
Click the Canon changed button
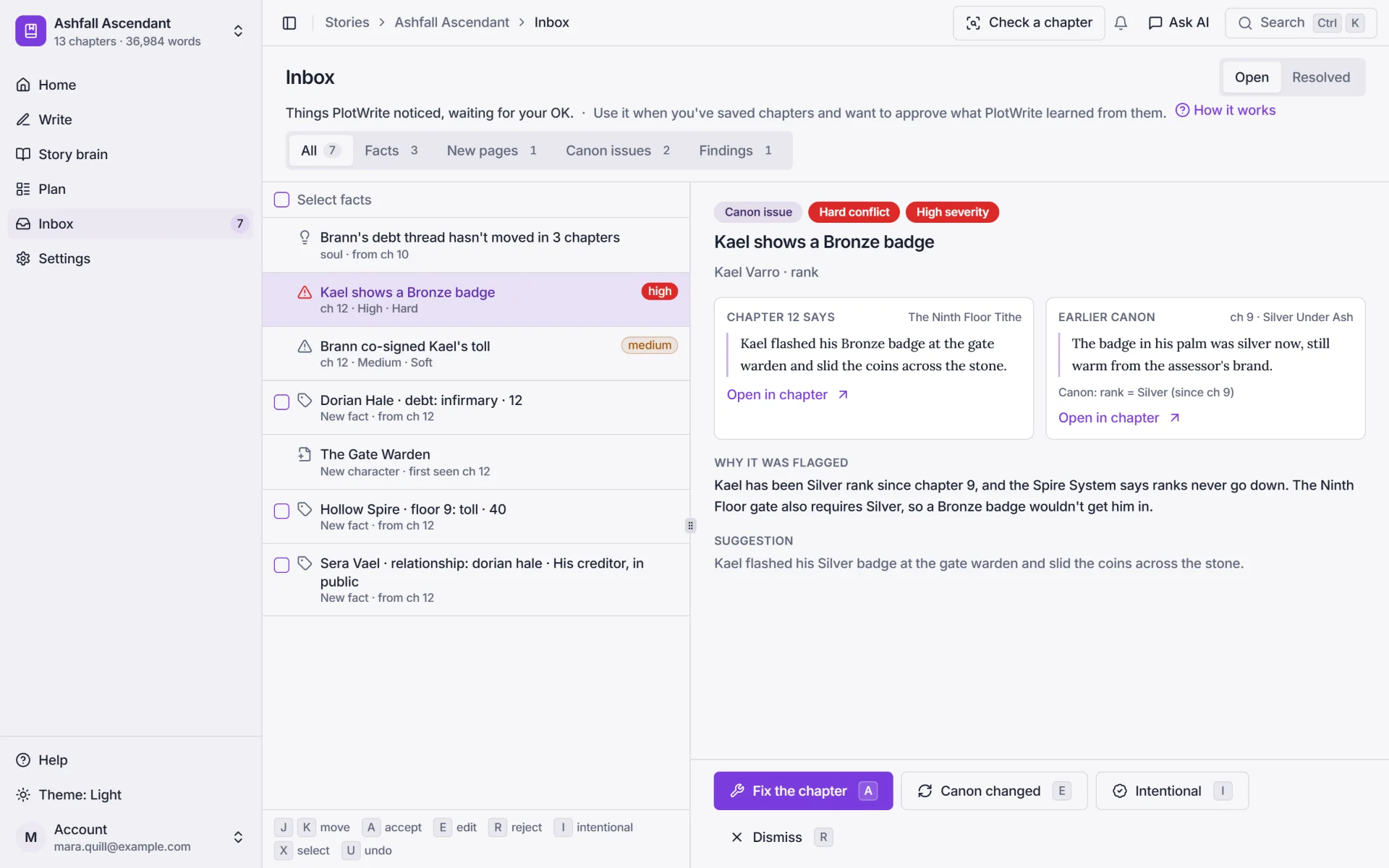click(994, 791)
